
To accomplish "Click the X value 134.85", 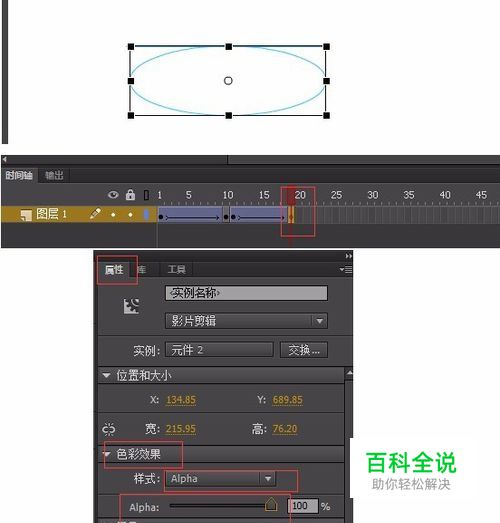I will tap(181, 400).
